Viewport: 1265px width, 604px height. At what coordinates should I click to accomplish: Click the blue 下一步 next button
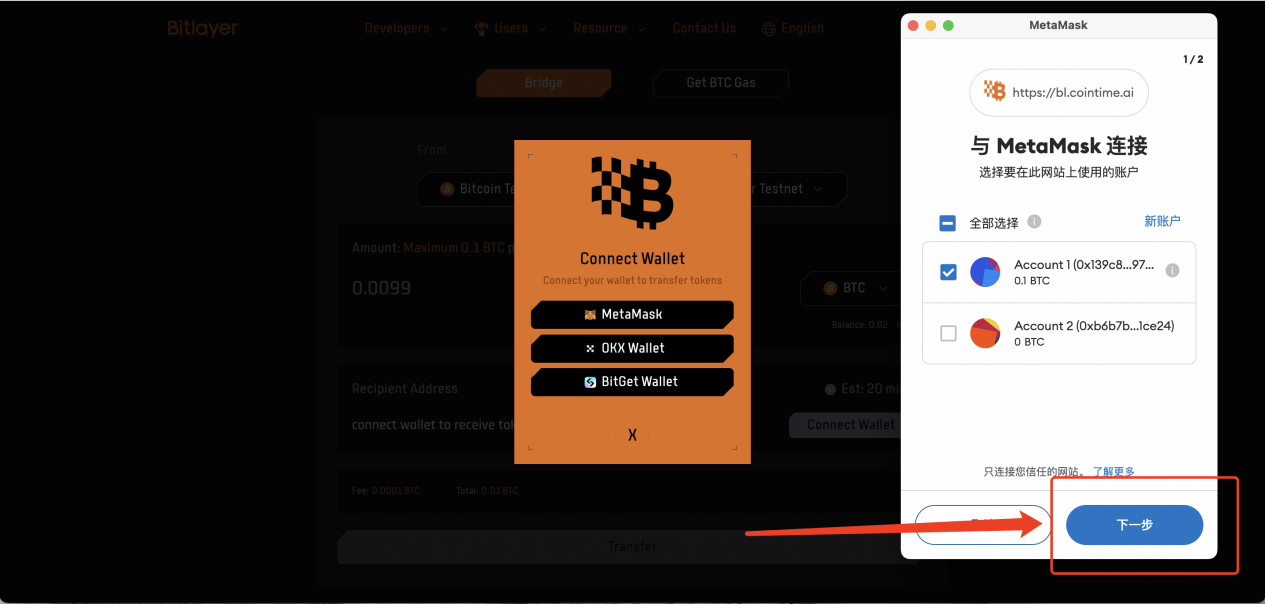pos(1134,525)
